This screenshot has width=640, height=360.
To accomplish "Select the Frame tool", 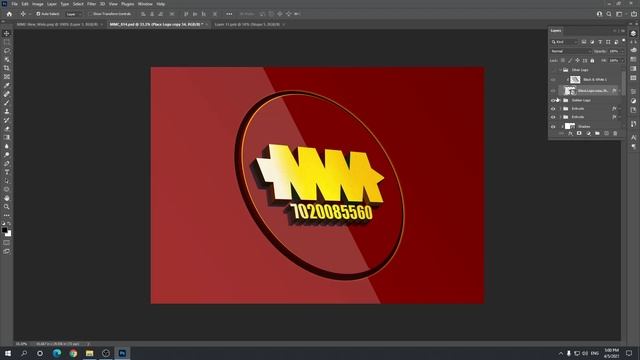I will [7, 77].
